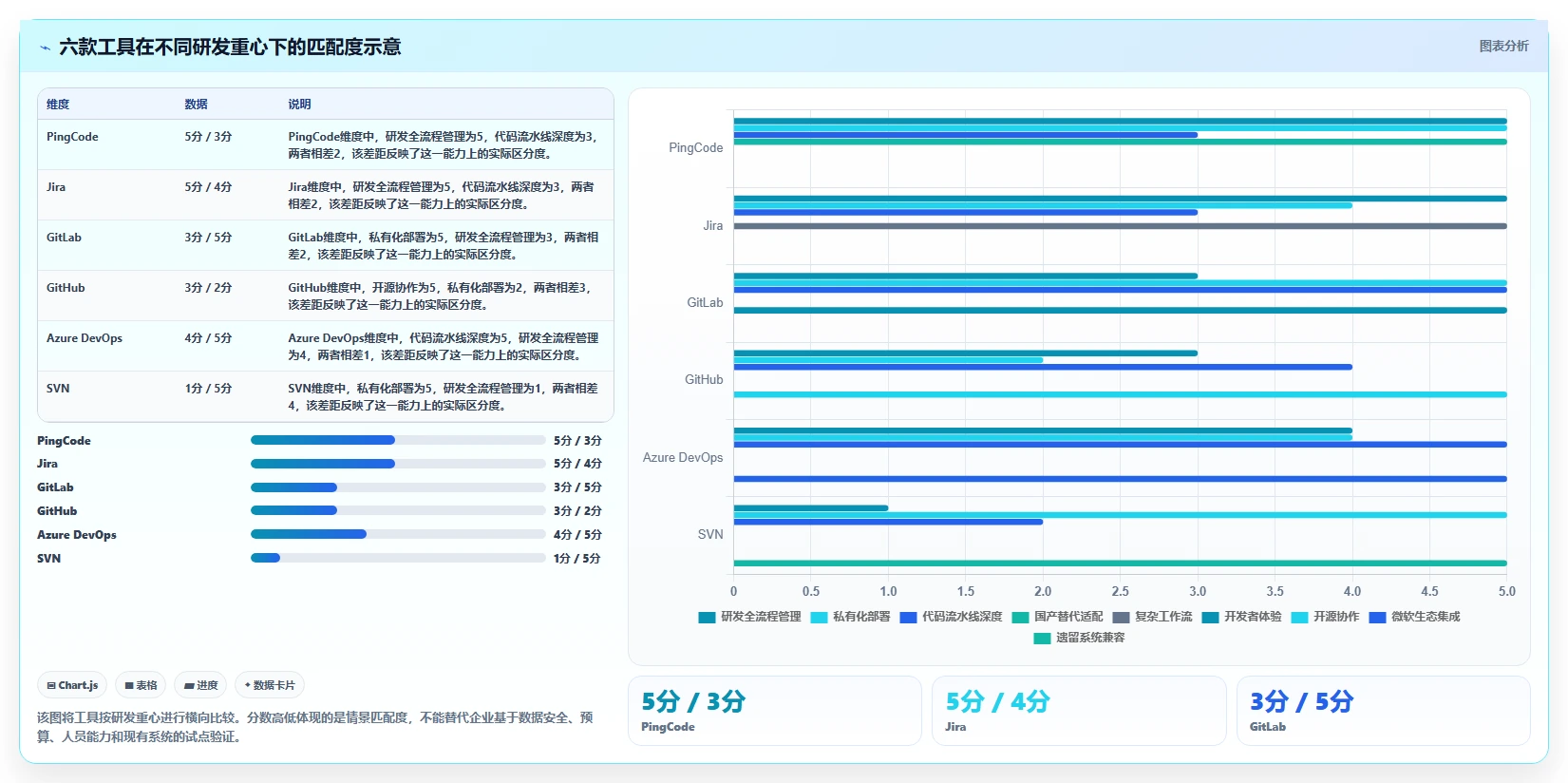This screenshot has width=1568, height=783.
Task: Toggle the 研发全流程管理 legend series
Action: (749, 617)
